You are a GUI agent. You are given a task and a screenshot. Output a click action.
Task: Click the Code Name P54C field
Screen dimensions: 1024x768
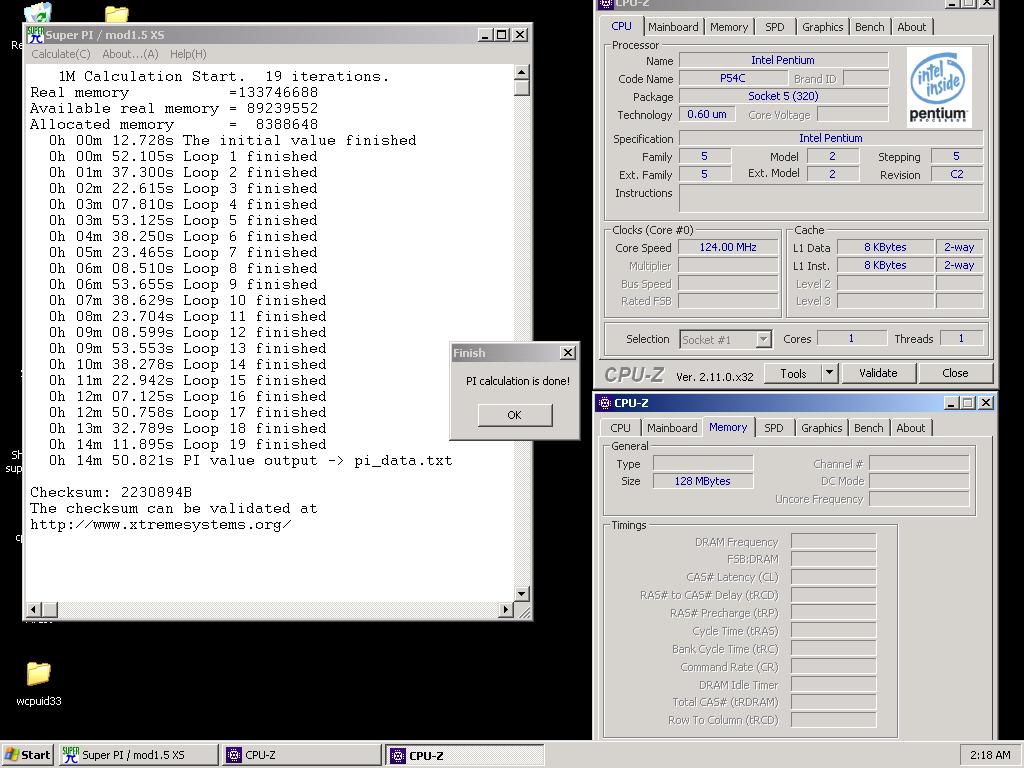click(733, 78)
